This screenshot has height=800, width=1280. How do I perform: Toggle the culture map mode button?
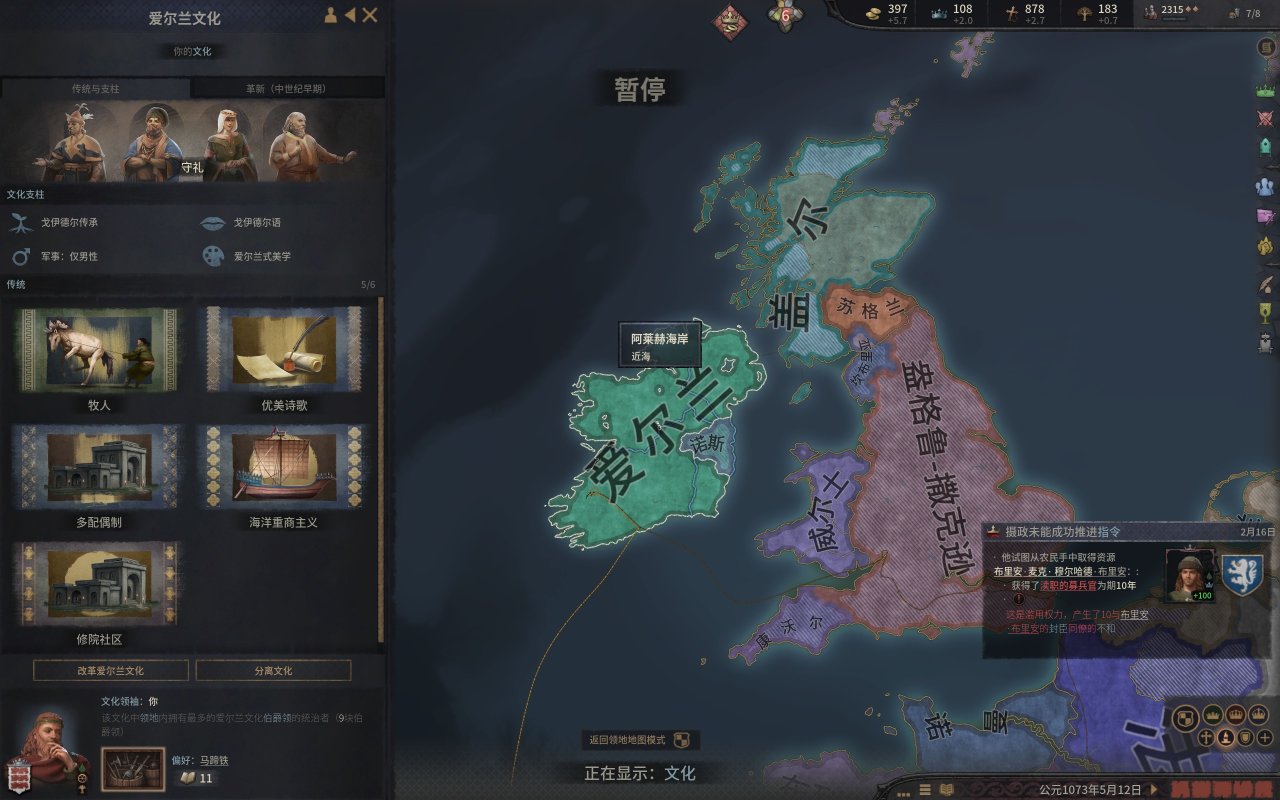click(1226, 737)
